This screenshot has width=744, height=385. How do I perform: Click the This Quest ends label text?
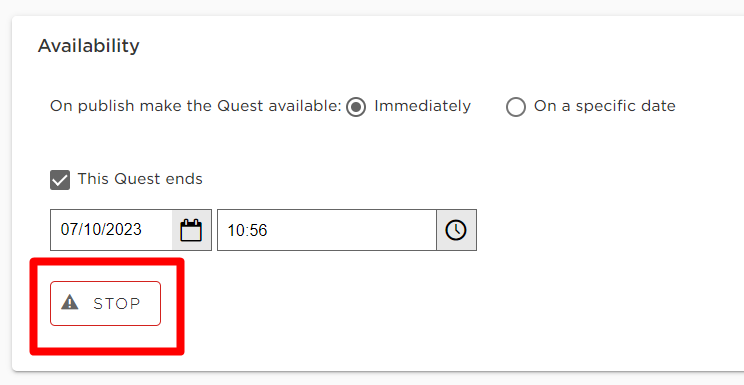(140, 179)
